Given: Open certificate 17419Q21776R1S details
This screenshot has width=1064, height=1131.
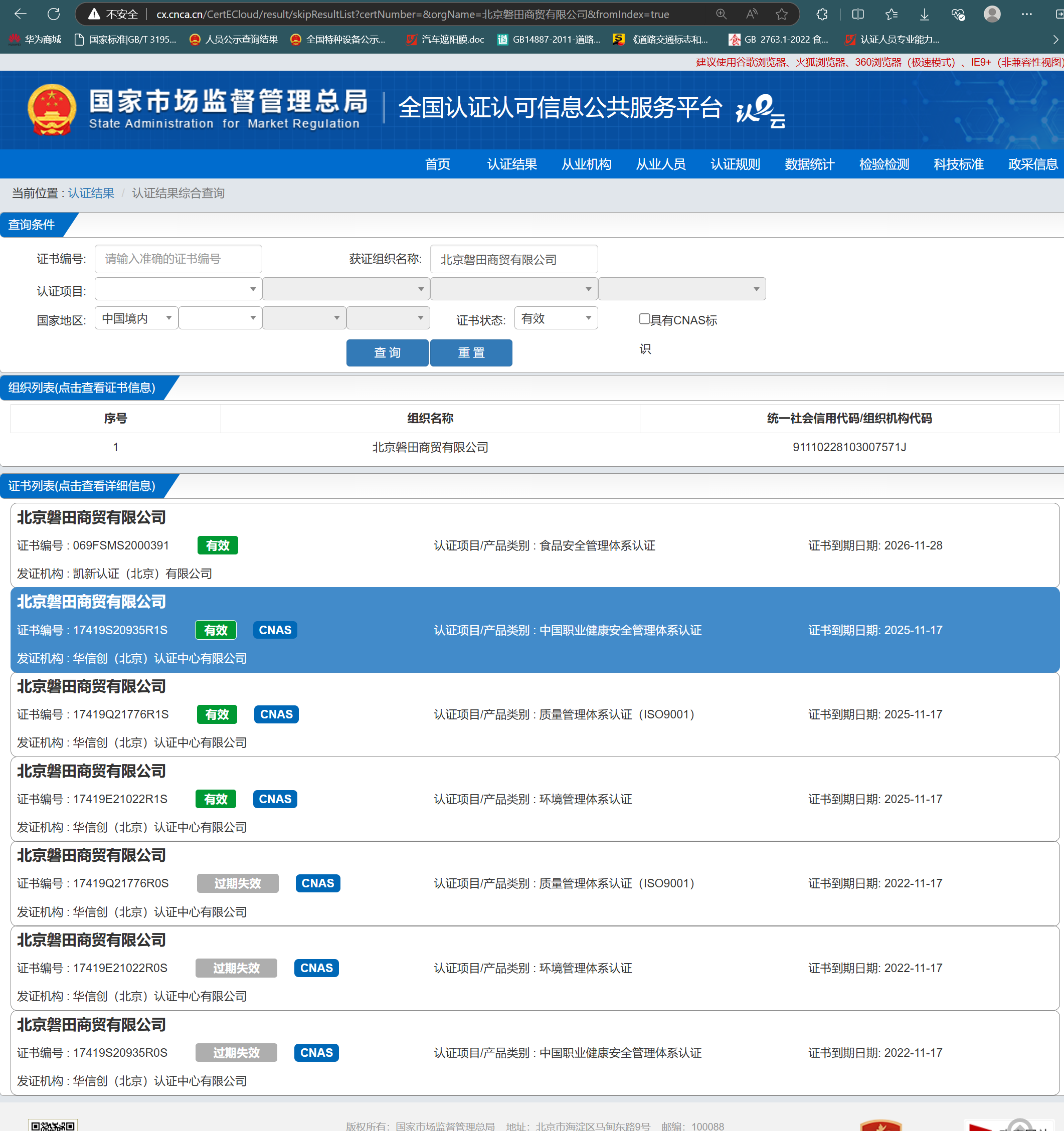Looking at the screenshot, I should pyautogui.click(x=535, y=714).
